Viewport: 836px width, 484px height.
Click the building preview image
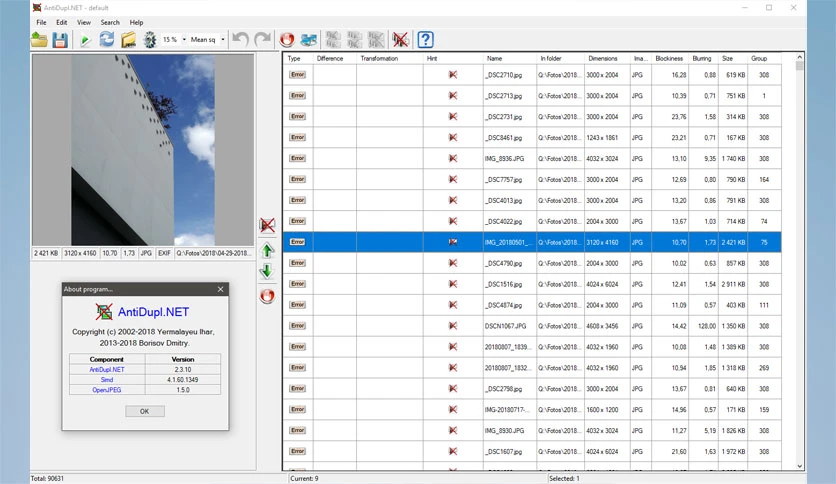143,150
